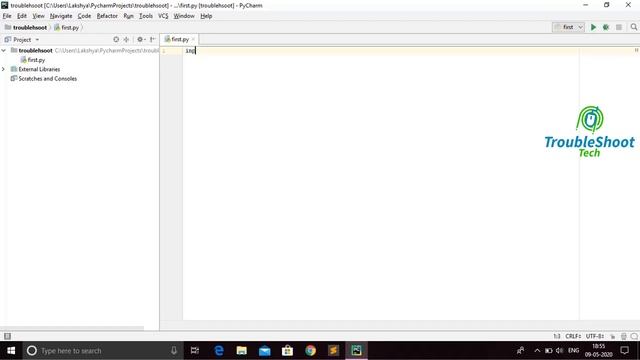Click the memory/notifications icon at status bar end
Screen dimensions: 640x360
[x=634, y=336]
